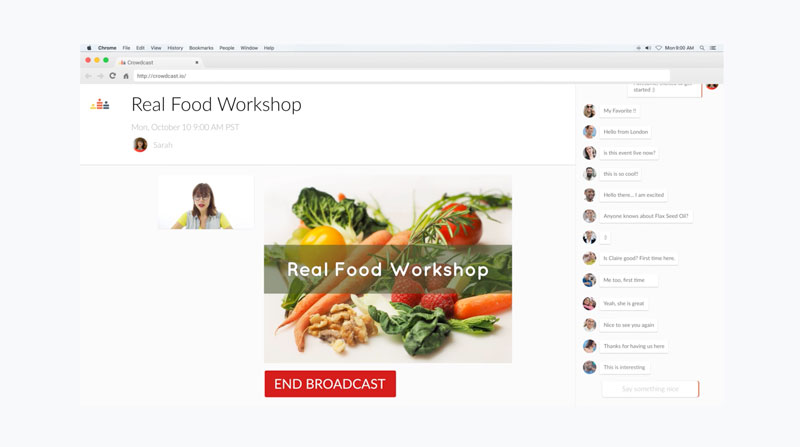Click the menu bar clock 'Mon 9:00 AM'
The image size is (800, 447).
tap(679, 48)
